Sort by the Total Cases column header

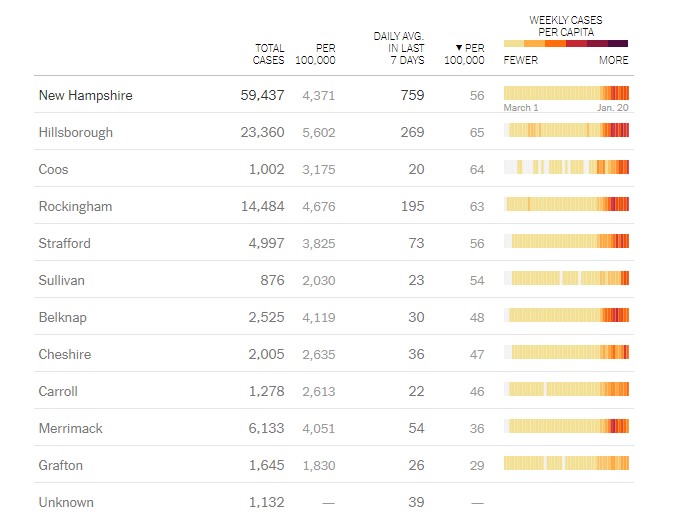click(268, 53)
